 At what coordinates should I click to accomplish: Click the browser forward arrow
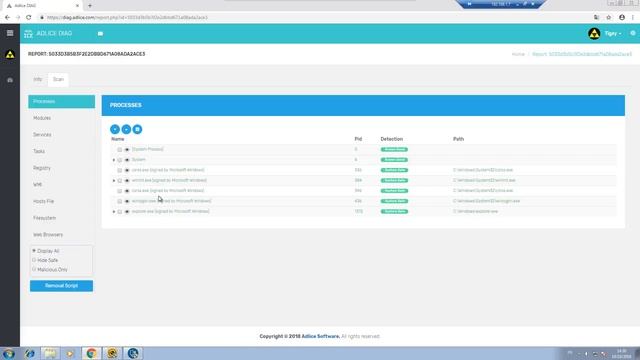click(18, 18)
